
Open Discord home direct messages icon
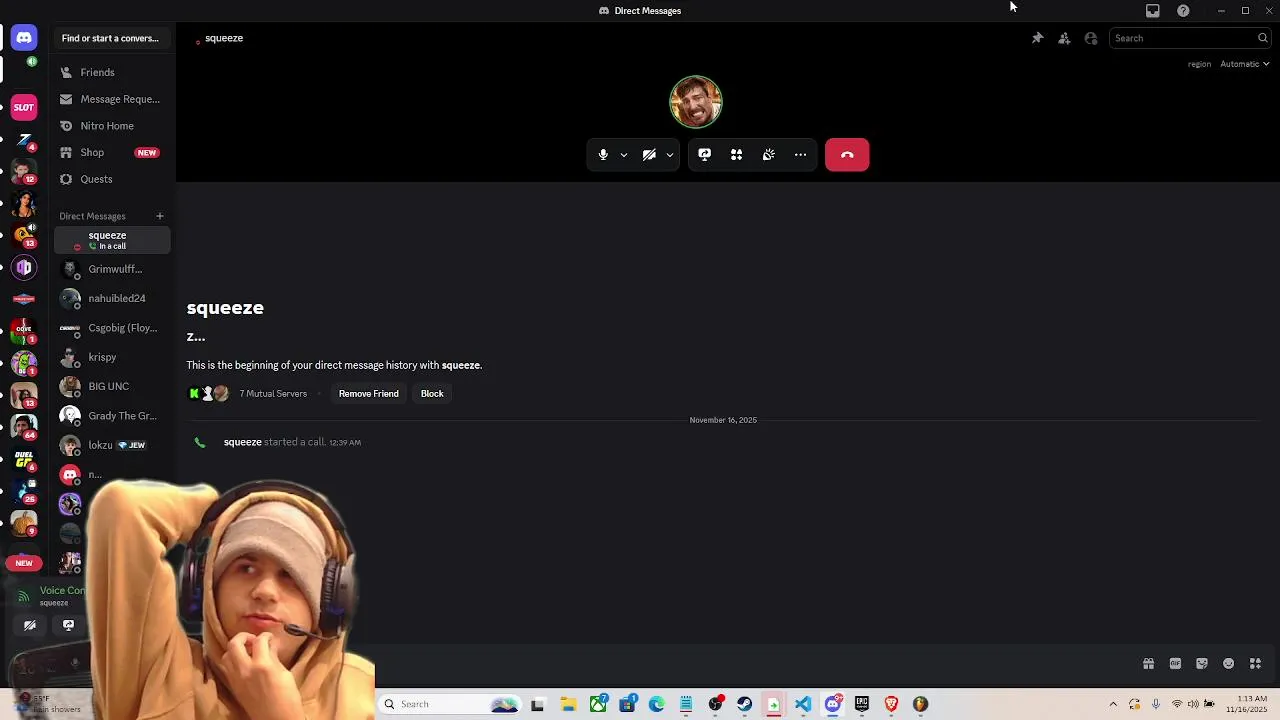tap(24, 38)
